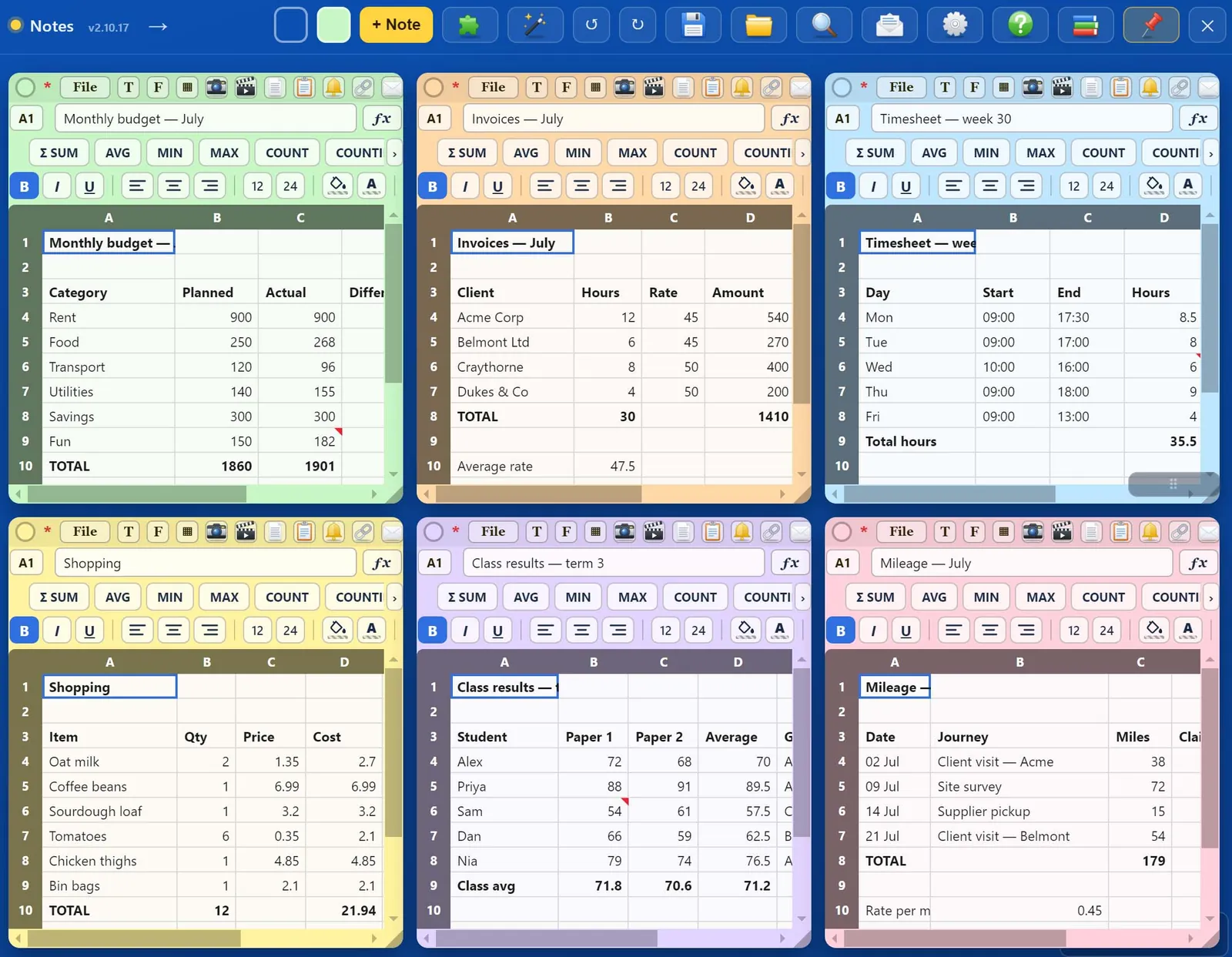The height and width of the screenshot is (957, 1232).
Task: Insert Σ SUM in the Class results note
Action: coord(467,597)
